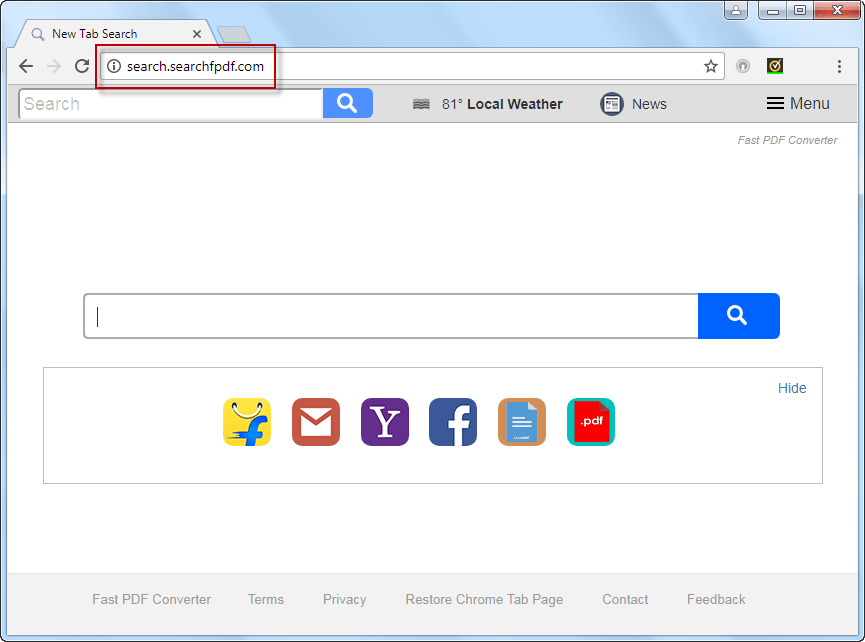Click the toolbar blue search button
The width and height of the screenshot is (865, 642).
pyautogui.click(x=348, y=103)
